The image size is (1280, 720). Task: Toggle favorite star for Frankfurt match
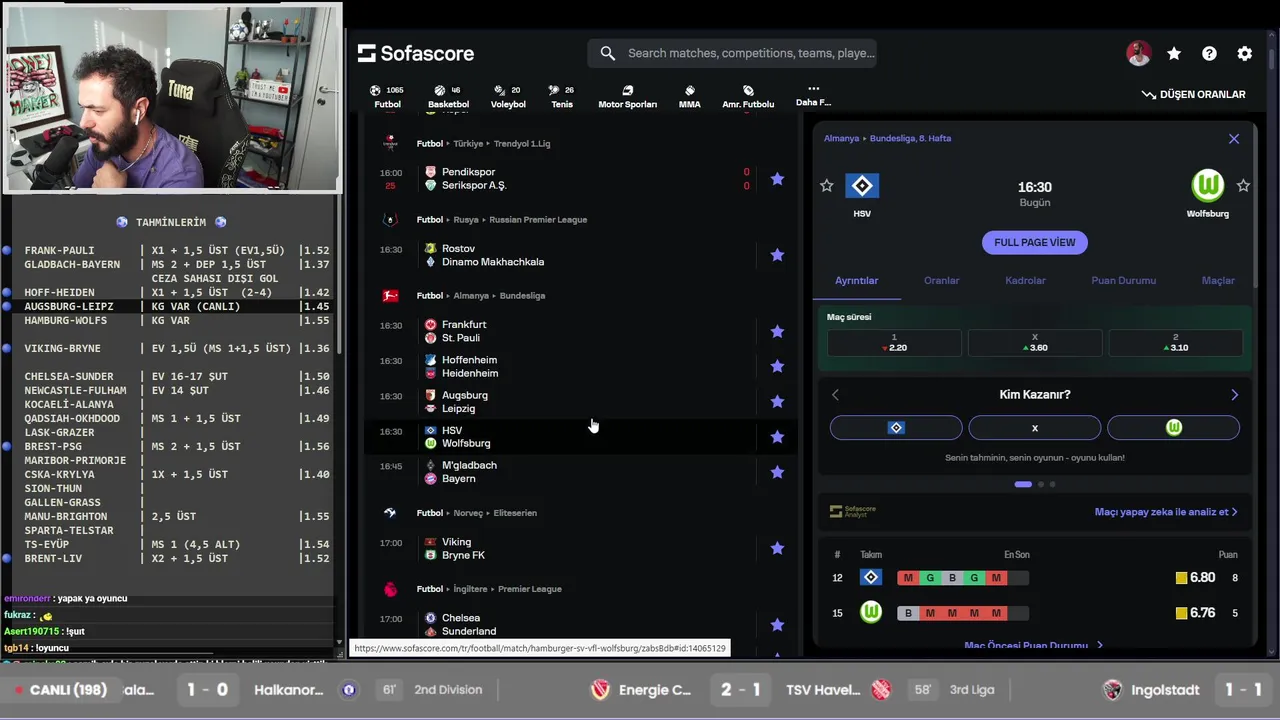coord(777,331)
